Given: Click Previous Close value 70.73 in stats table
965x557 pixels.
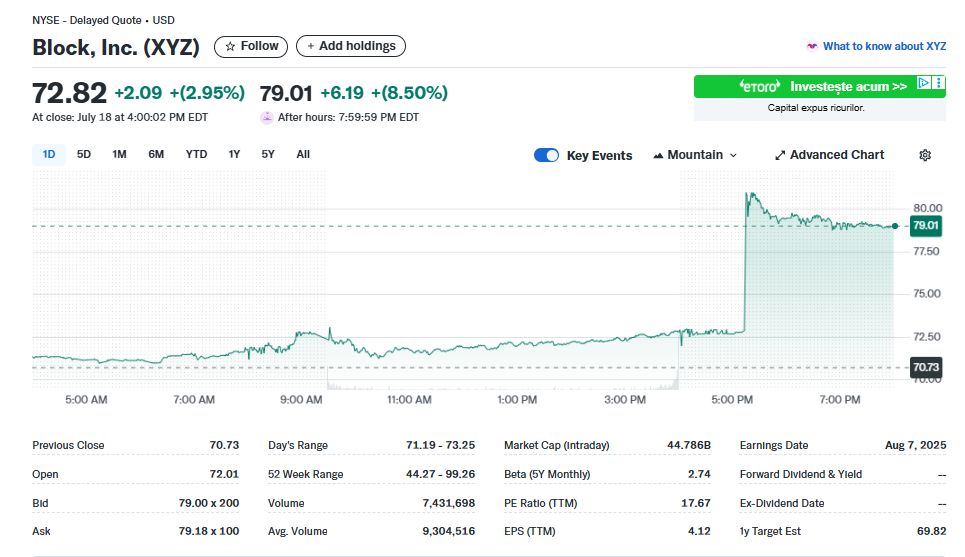Looking at the screenshot, I should pyautogui.click(x=224, y=445).
